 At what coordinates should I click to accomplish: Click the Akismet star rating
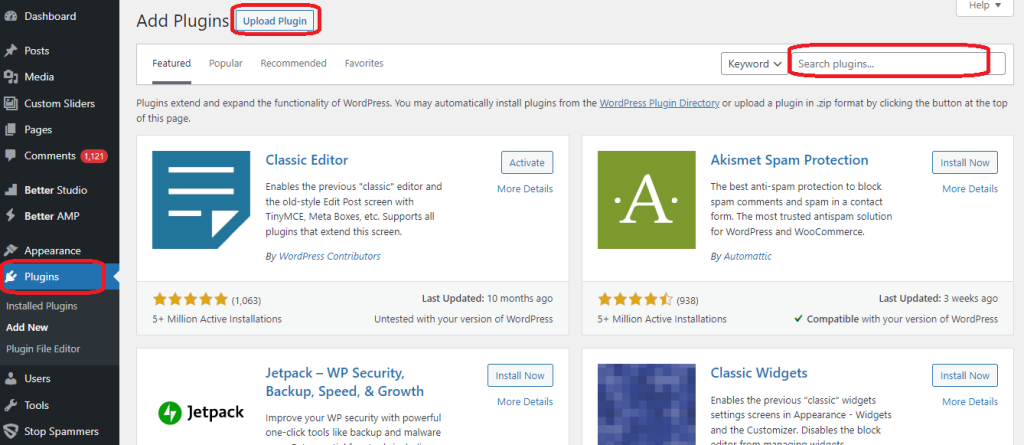(635, 300)
